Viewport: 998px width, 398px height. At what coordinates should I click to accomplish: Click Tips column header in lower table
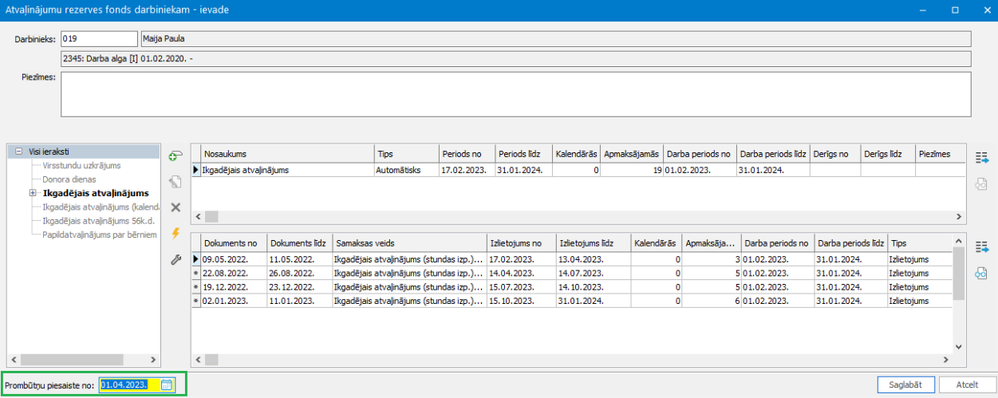[x=919, y=243]
